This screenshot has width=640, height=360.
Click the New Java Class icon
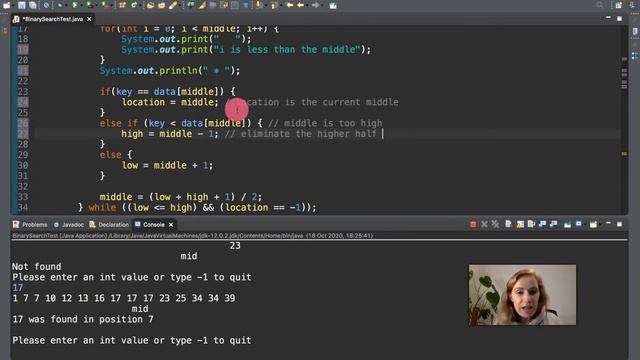(134, 5)
